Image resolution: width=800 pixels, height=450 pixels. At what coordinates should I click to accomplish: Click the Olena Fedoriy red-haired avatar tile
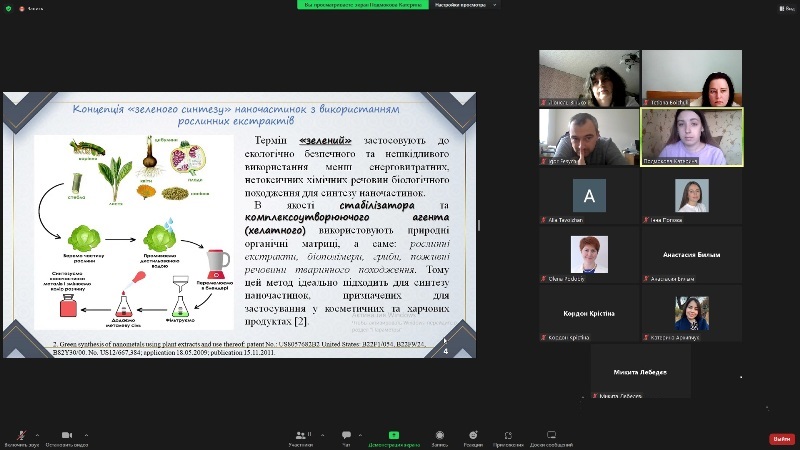click(589, 255)
